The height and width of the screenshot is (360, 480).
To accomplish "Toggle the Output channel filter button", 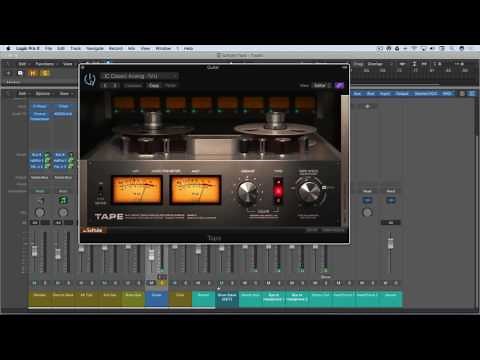I will tap(402, 94).
